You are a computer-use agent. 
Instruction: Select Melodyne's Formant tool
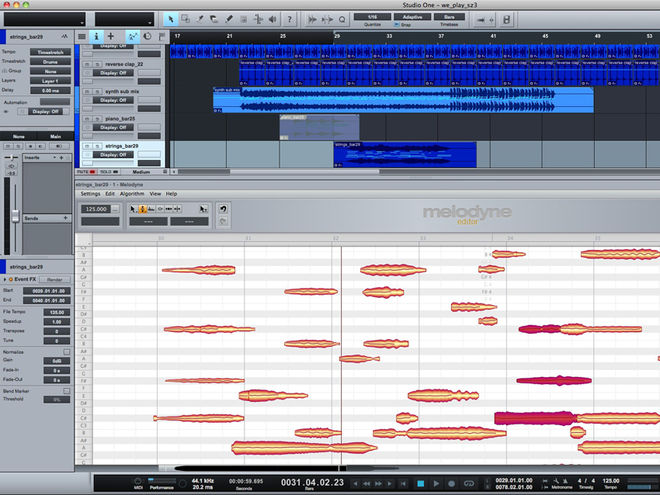[x=151, y=209]
